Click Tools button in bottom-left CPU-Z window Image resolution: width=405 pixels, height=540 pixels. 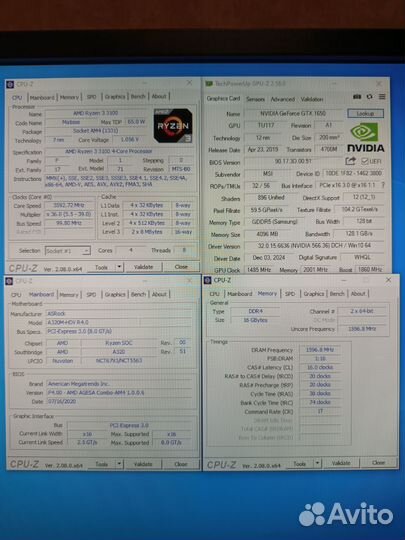(101, 464)
